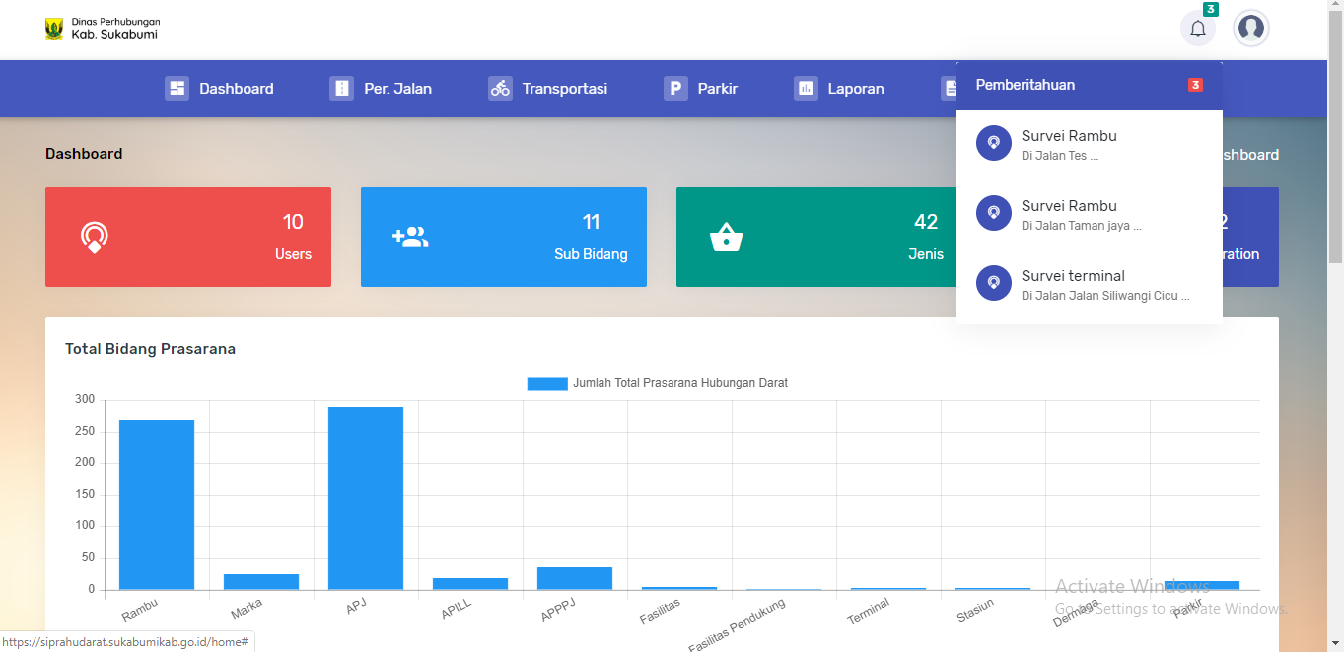Open the Per. Jalan menu
Image resolution: width=1344 pixels, height=652 pixels.
(x=397, y=89)
